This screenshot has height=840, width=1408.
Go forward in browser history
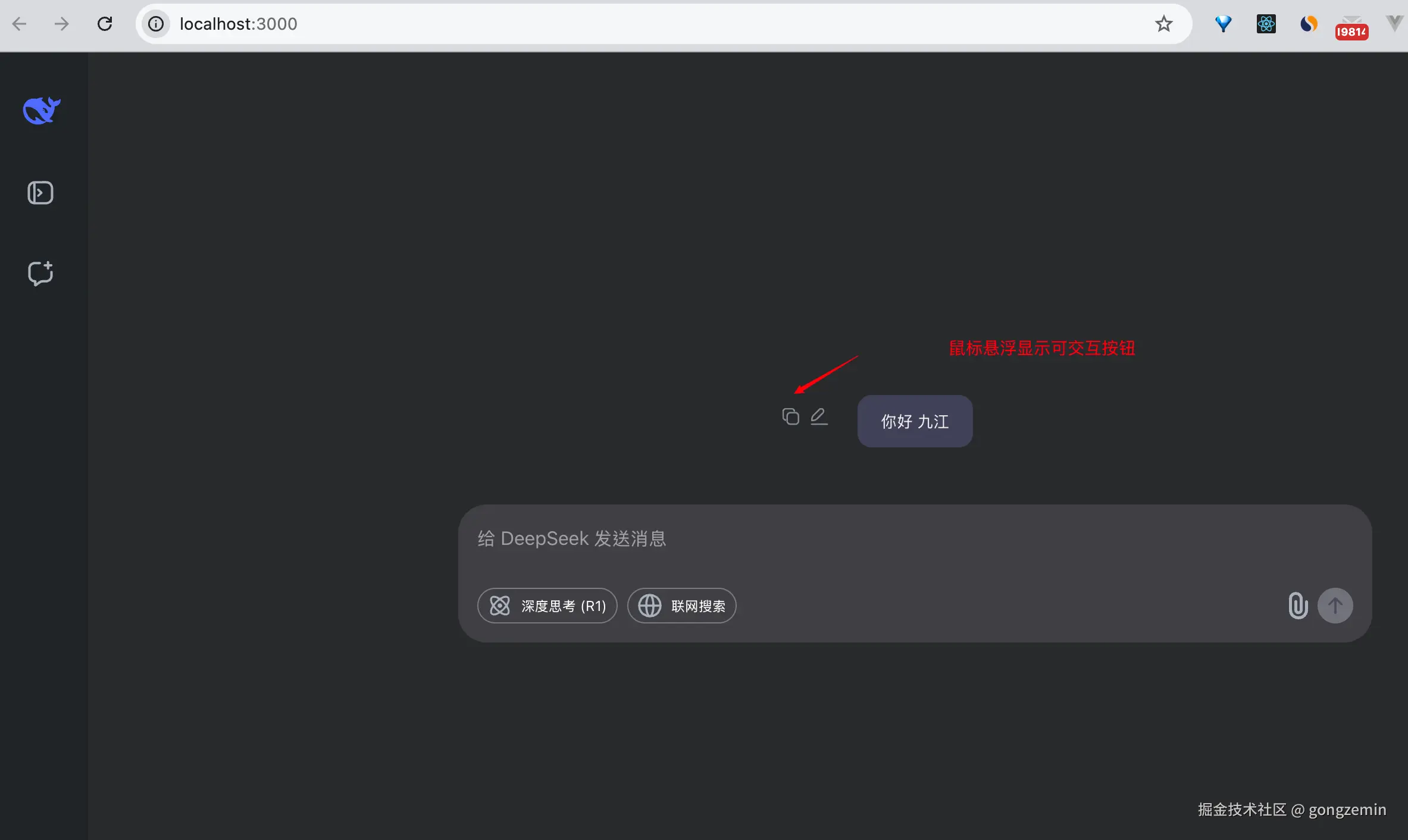pyautogui.click(x=62, y=24)
